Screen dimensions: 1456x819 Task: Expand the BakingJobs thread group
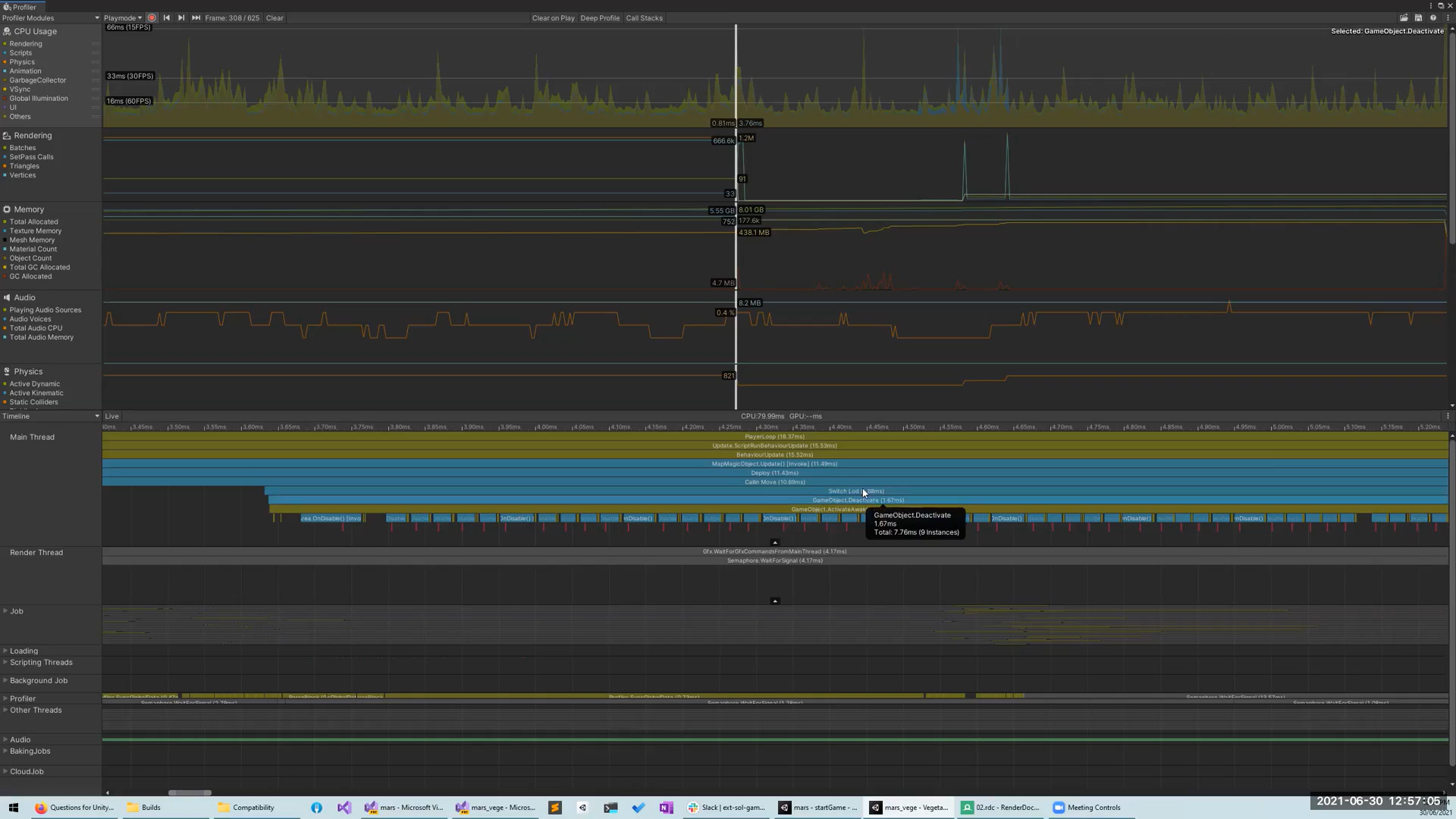[5, 751]
